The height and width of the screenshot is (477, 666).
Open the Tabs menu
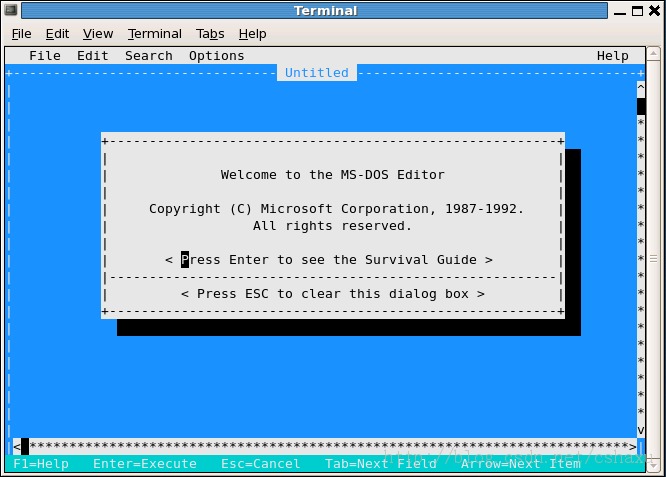[210, 34]
